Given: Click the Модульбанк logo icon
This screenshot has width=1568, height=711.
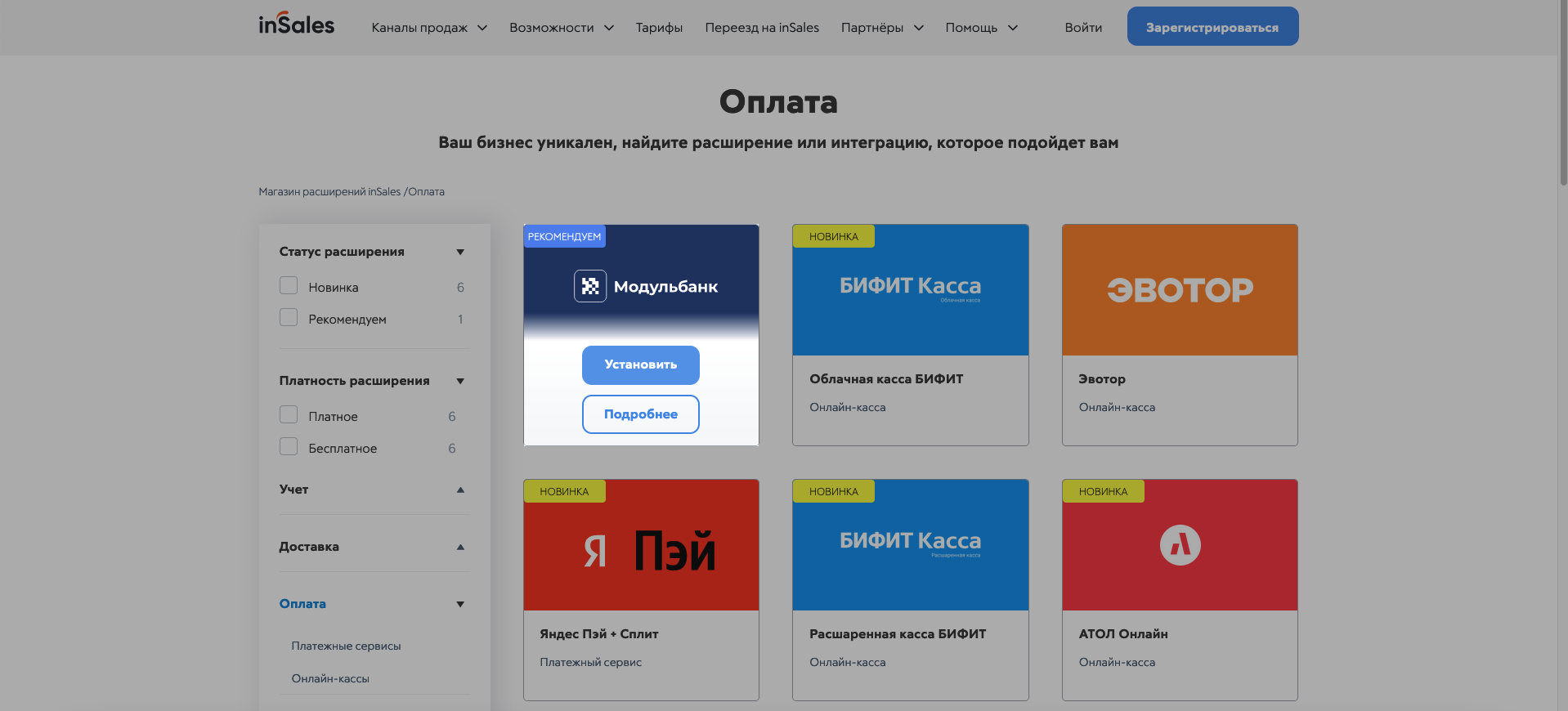Looking at the screenshot, I should click(590, 286).
